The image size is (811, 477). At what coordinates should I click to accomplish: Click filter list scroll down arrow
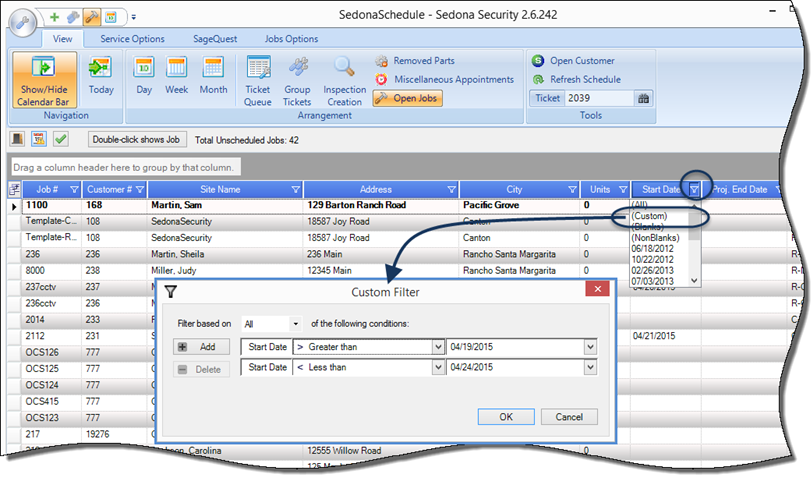coord(695,280)
